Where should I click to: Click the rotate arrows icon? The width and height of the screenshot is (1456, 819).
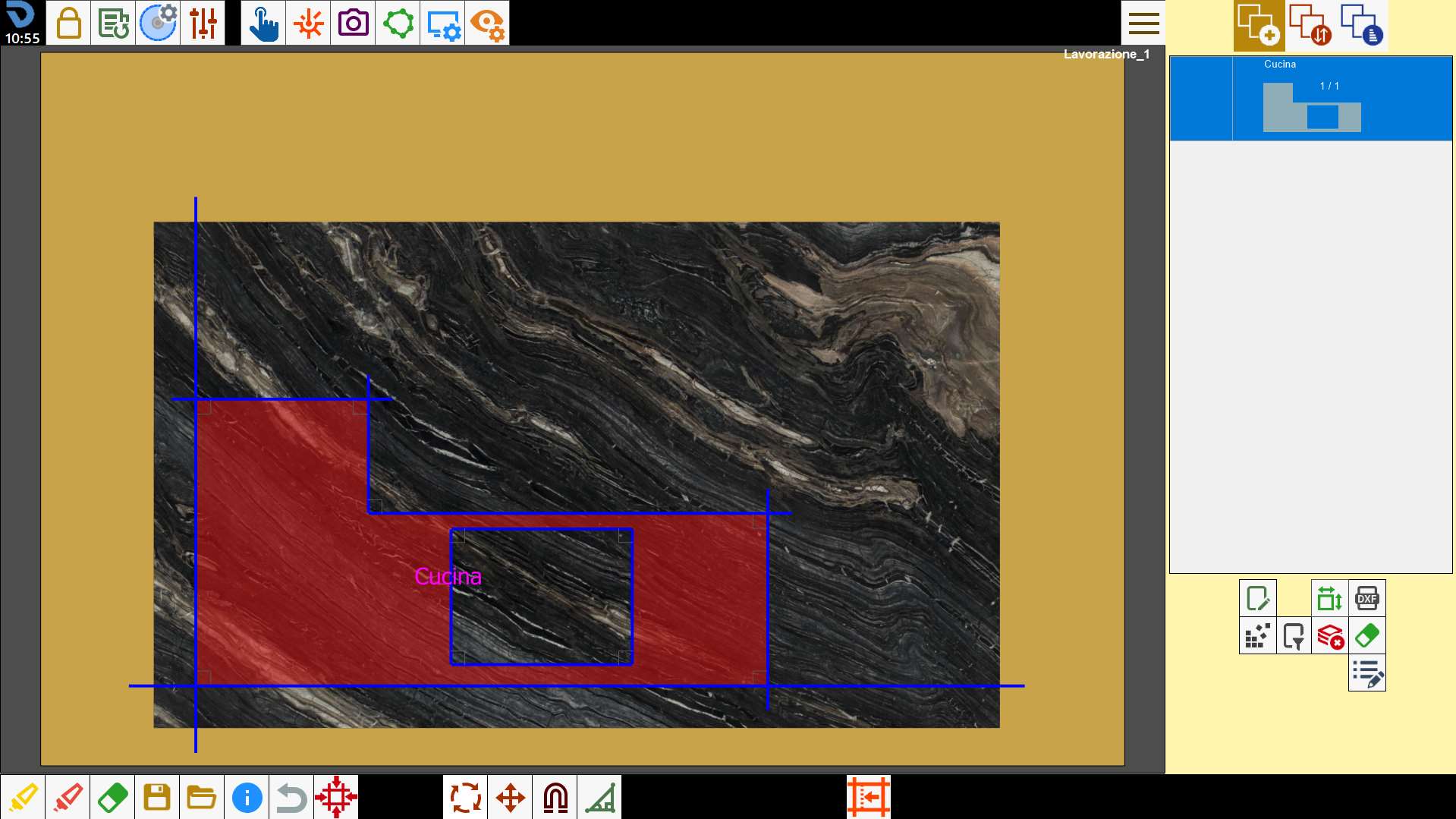click(466, 797)
